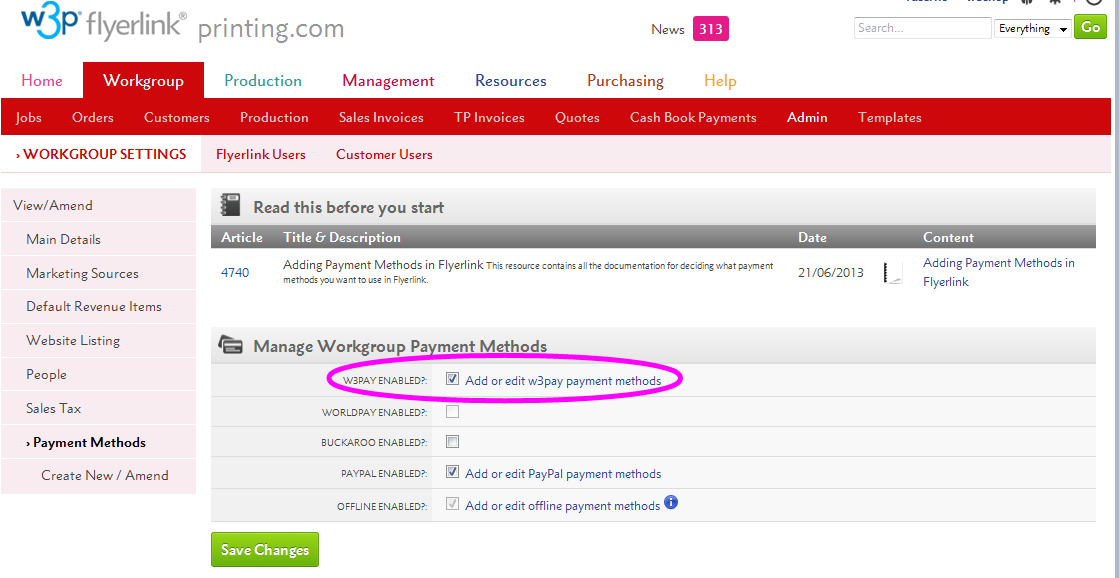The height and width of the screenshot is (578, 1119).
Task: Open Website Listing settings
Action: pyautogui.click(x=98, y=340)
